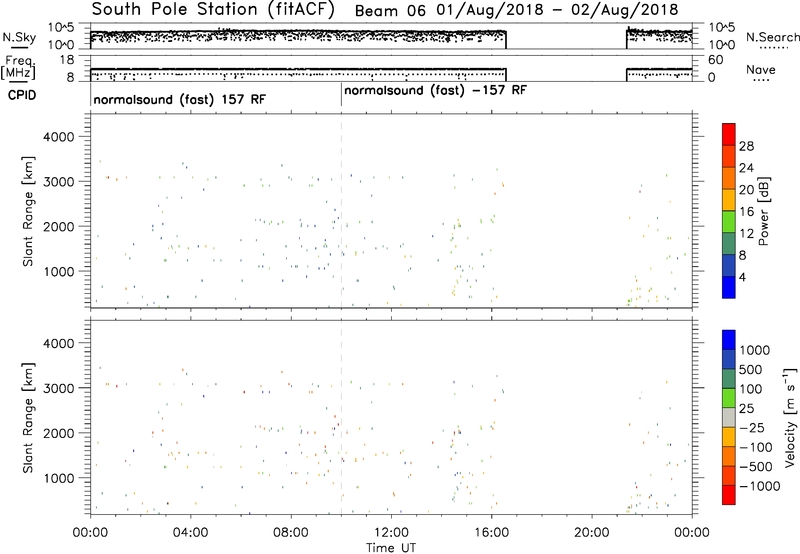Click the '4000' tick on power panel axis
800x554 pixels.
(x=58, y=137)
